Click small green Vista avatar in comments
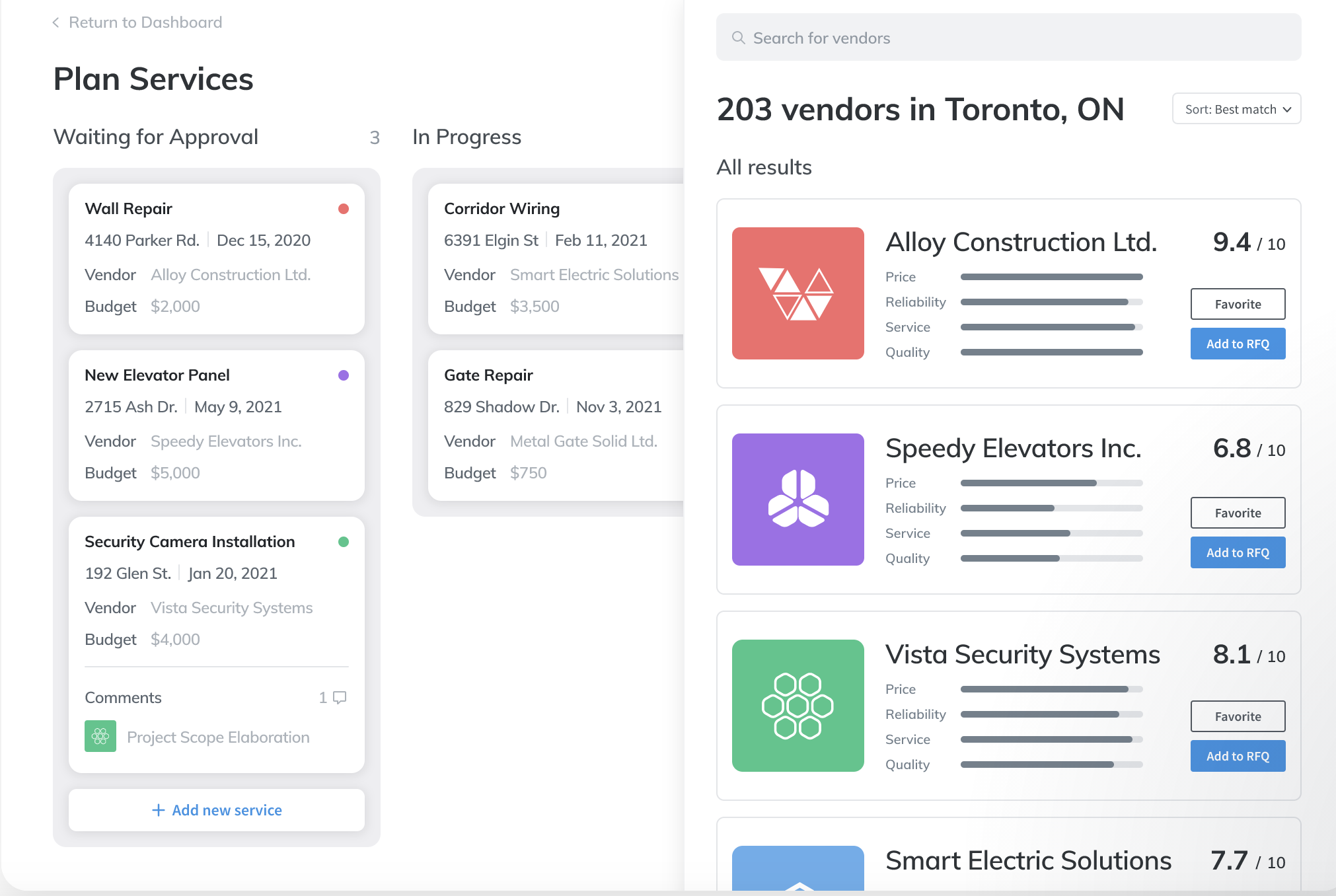The width and height of the screenshot is (1336, 896). [x=100, y=736]
